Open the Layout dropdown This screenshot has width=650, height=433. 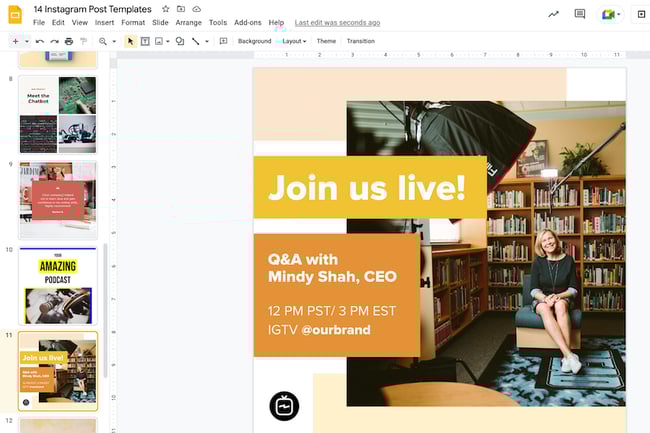tap(293, 41)
